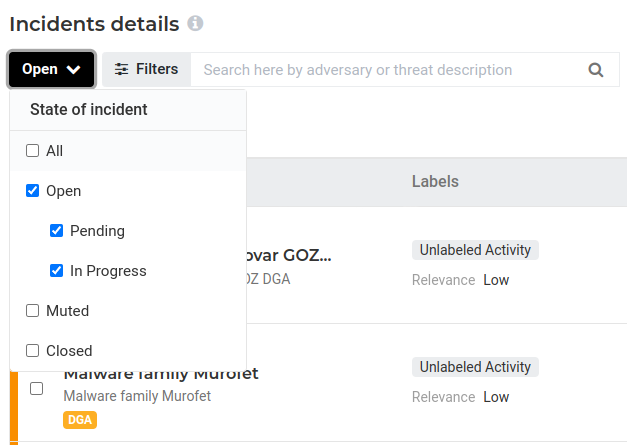The image size is (627, 445).
Task: Open the partially hidden GOZ DGA incident
Action: 290,256
